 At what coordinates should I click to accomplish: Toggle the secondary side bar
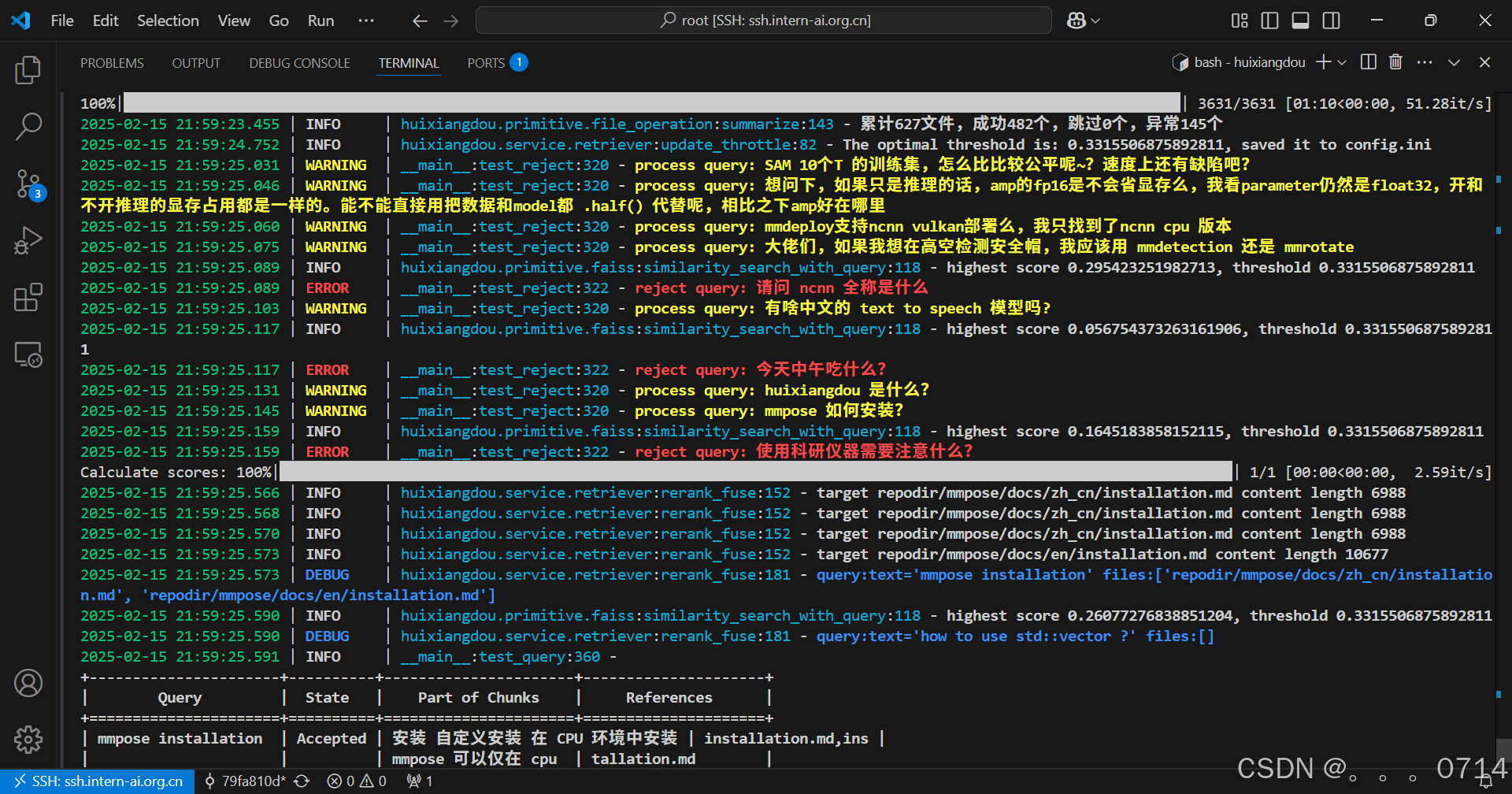point(1332,20)
